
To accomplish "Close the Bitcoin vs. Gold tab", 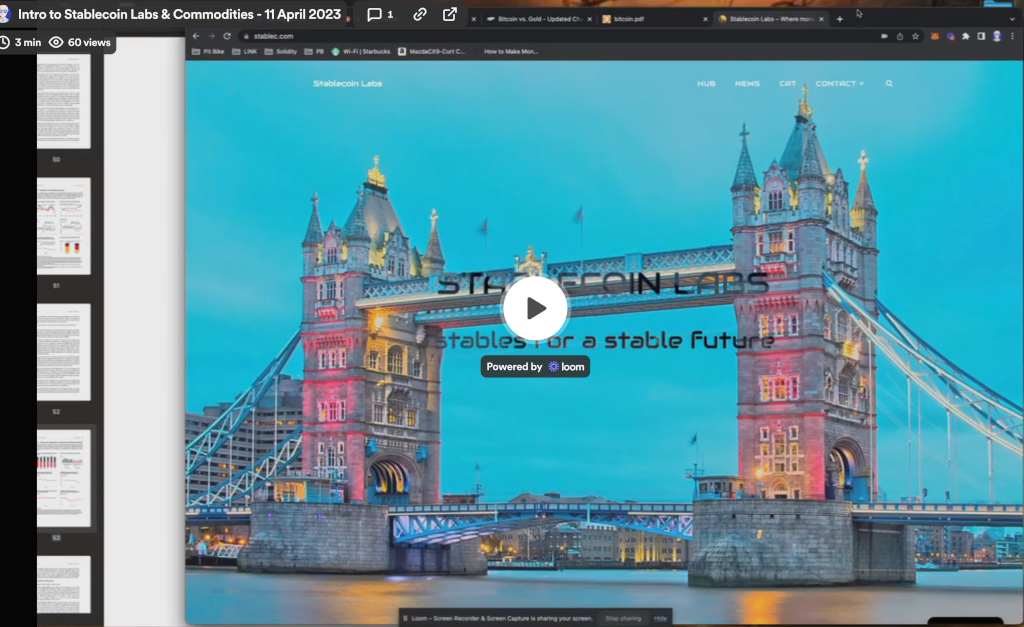I will point(589,19).
